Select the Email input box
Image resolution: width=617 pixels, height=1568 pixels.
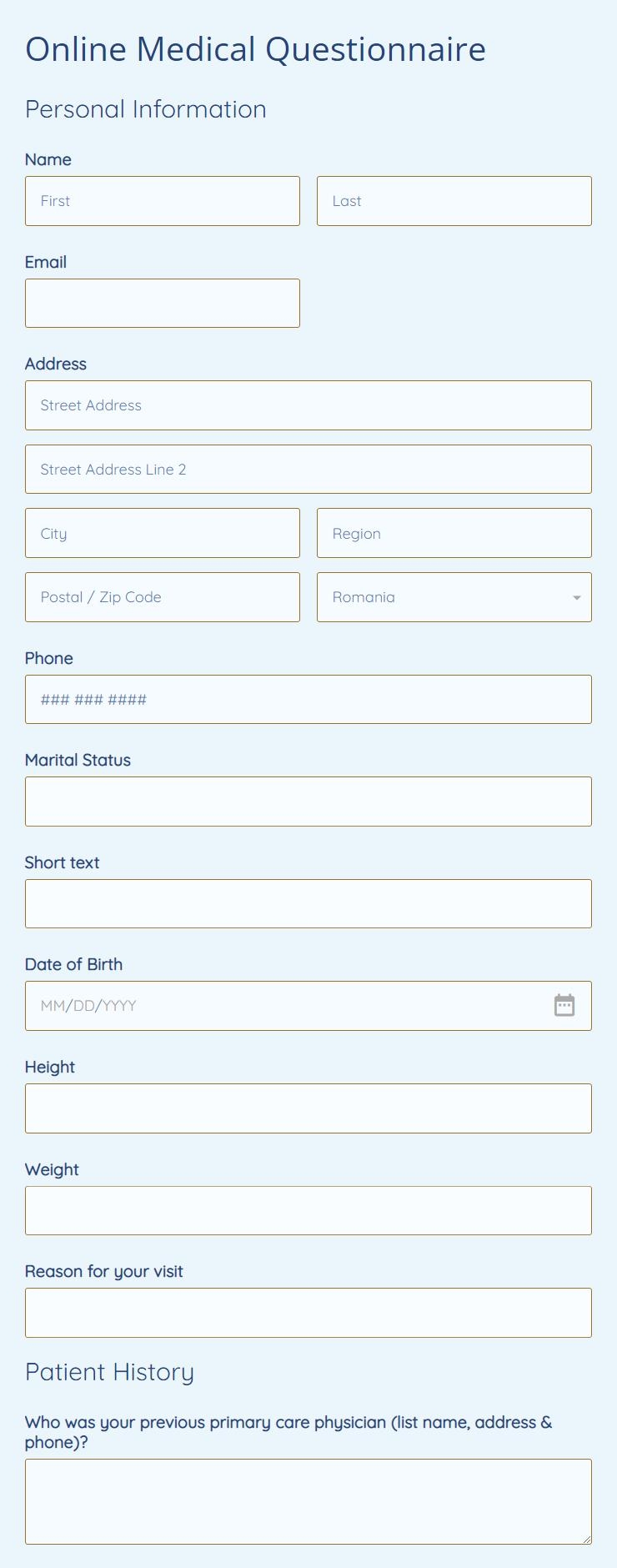tap(163, 303)
